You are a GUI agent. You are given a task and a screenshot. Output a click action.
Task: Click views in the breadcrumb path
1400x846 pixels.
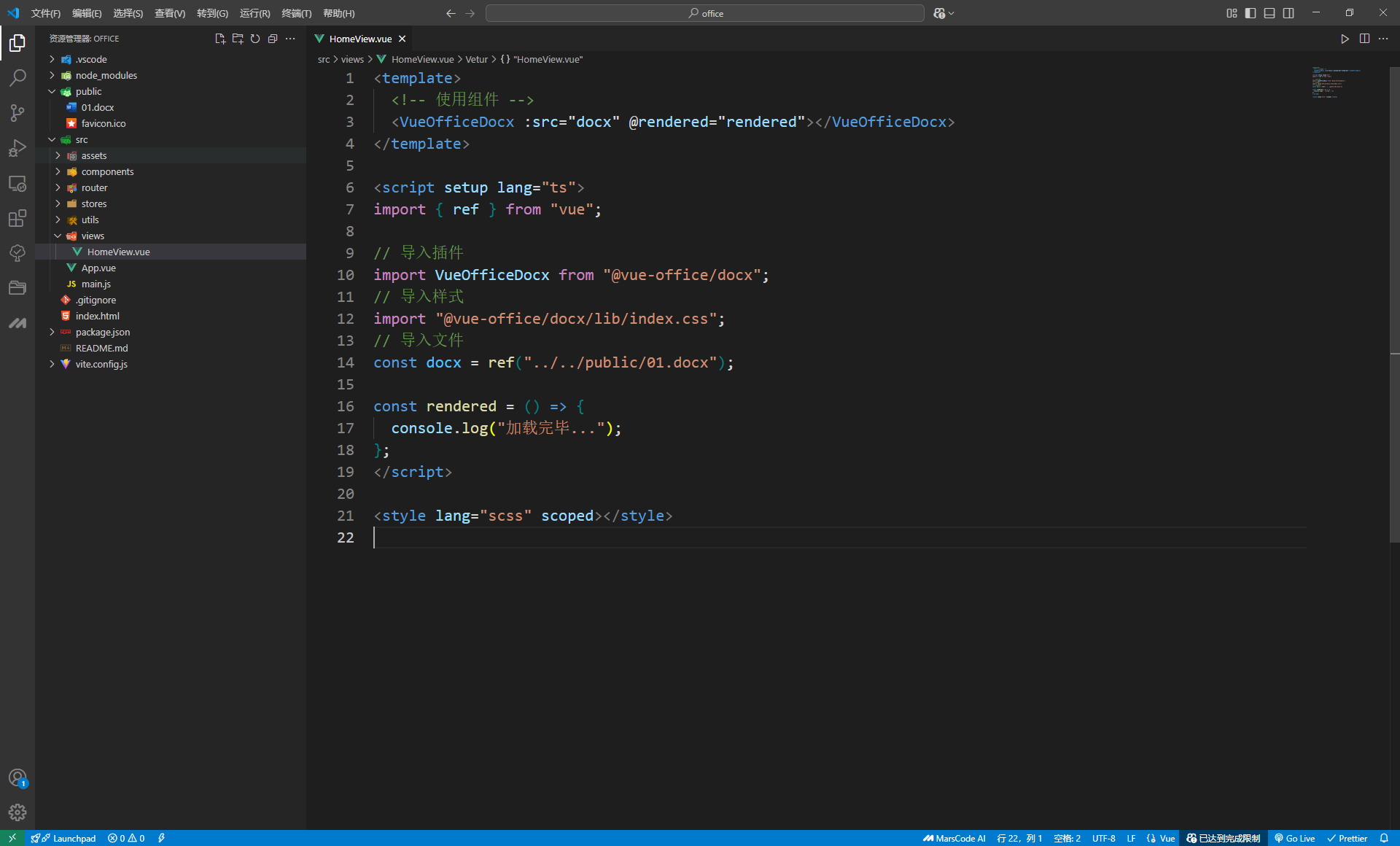[352, 60]
